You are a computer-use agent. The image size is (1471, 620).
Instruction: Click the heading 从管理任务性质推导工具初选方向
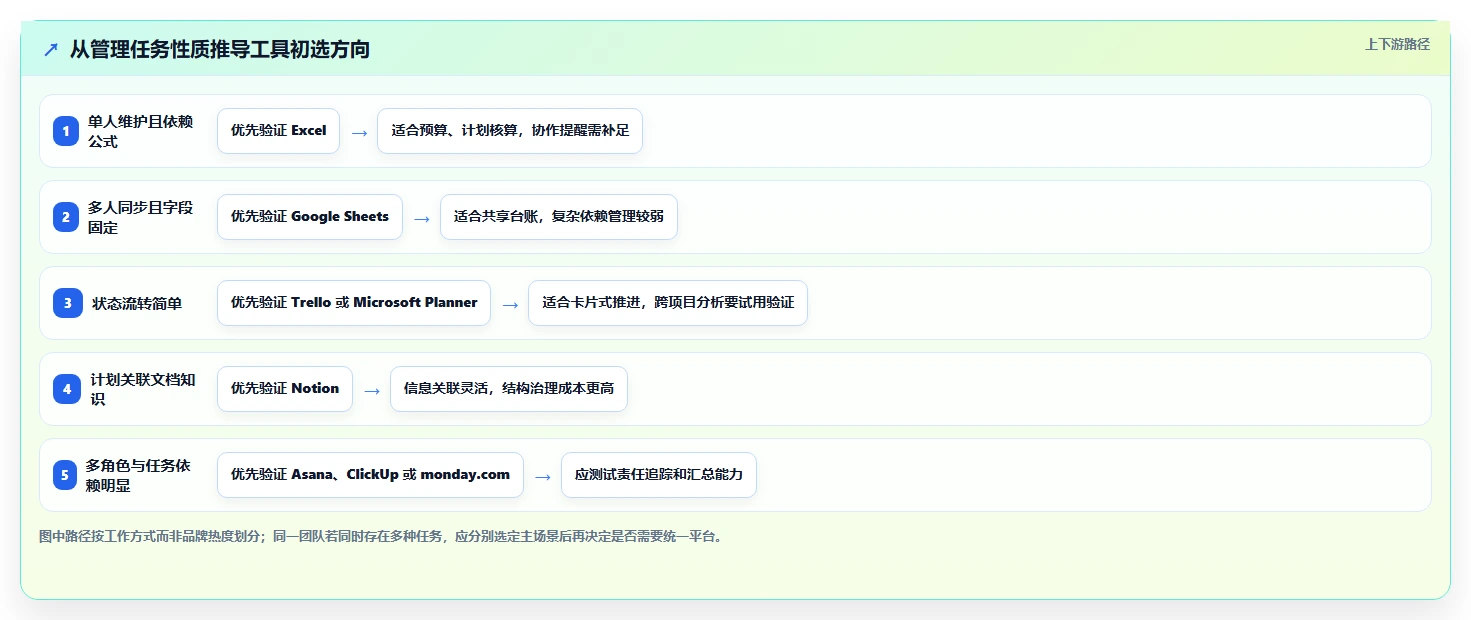pos(220,49)
